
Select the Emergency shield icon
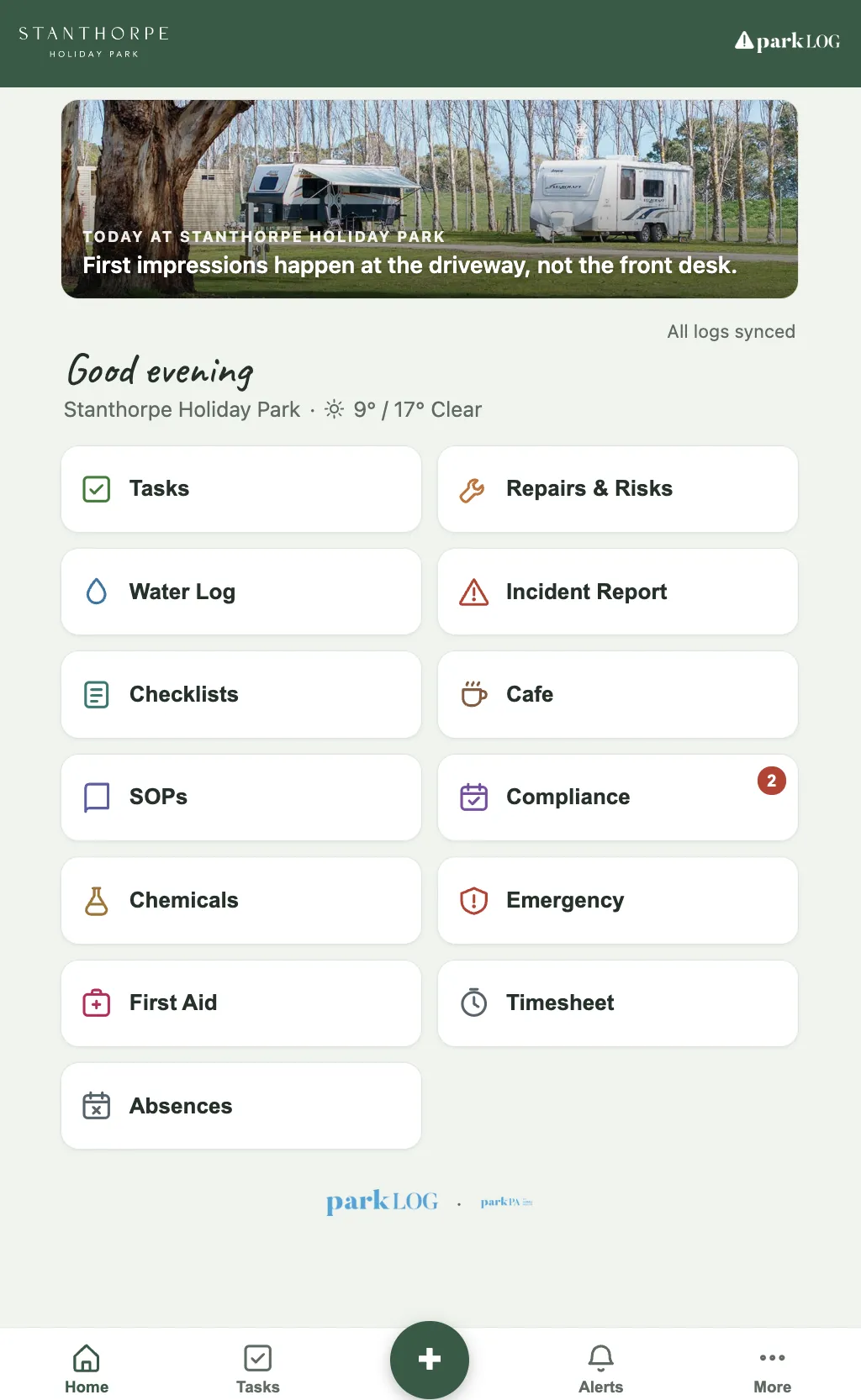click(x=474, y=901)
